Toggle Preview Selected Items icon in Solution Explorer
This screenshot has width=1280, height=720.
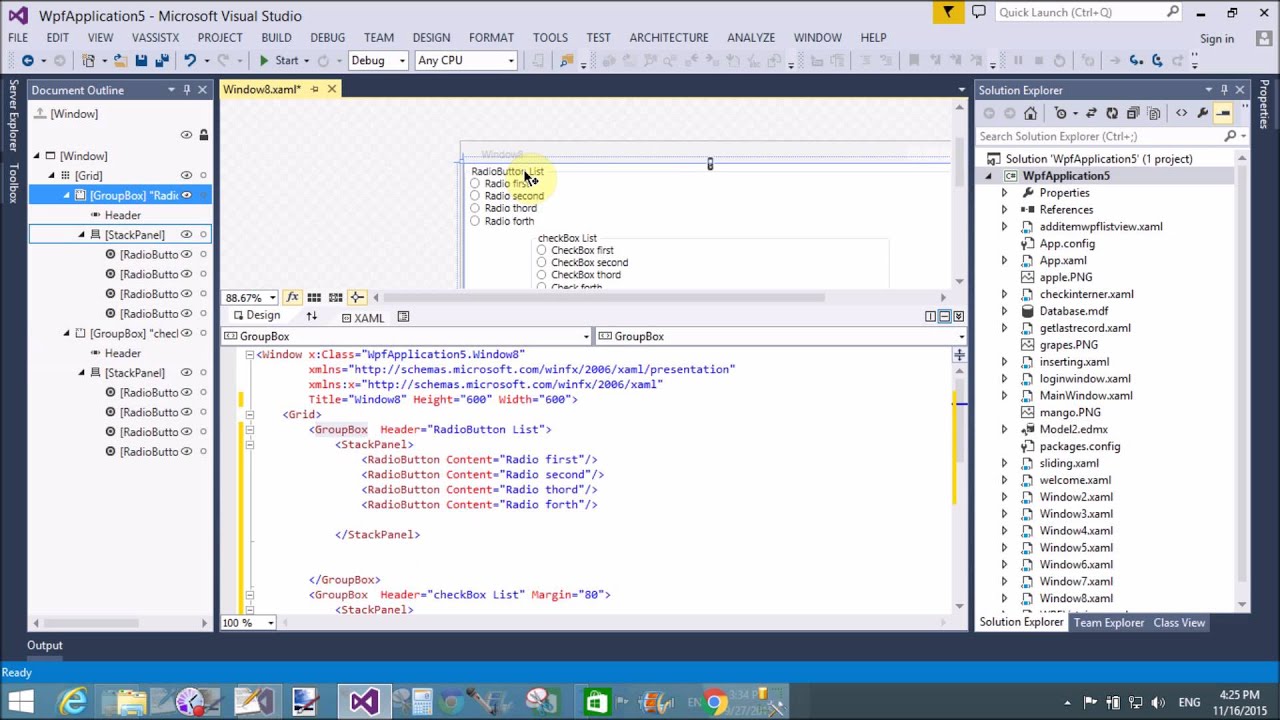click(x=1223, y=113)
